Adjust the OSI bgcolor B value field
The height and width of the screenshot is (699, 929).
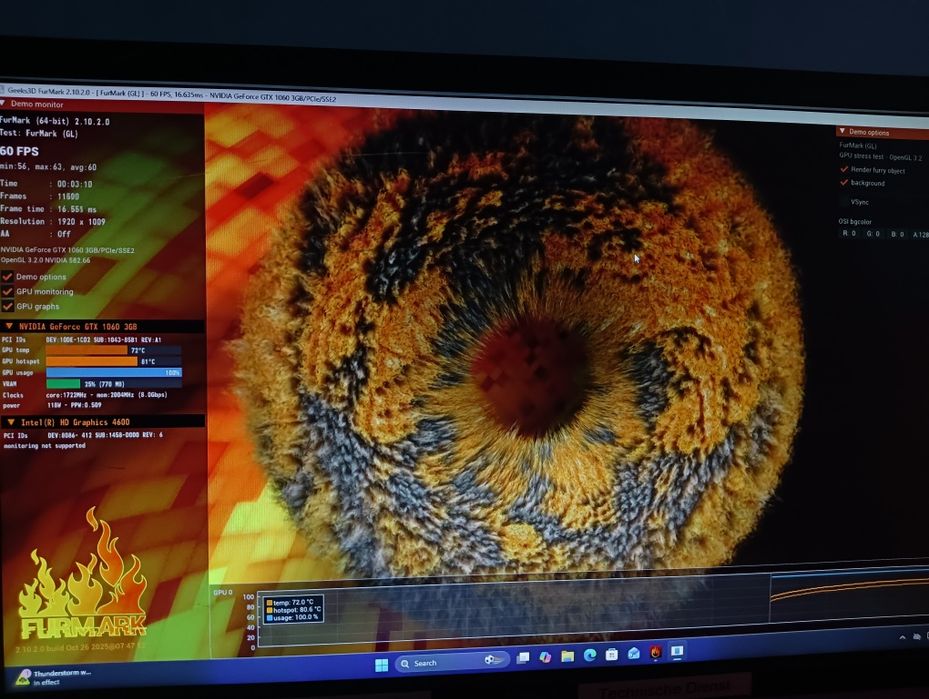(x=896, y=235)
